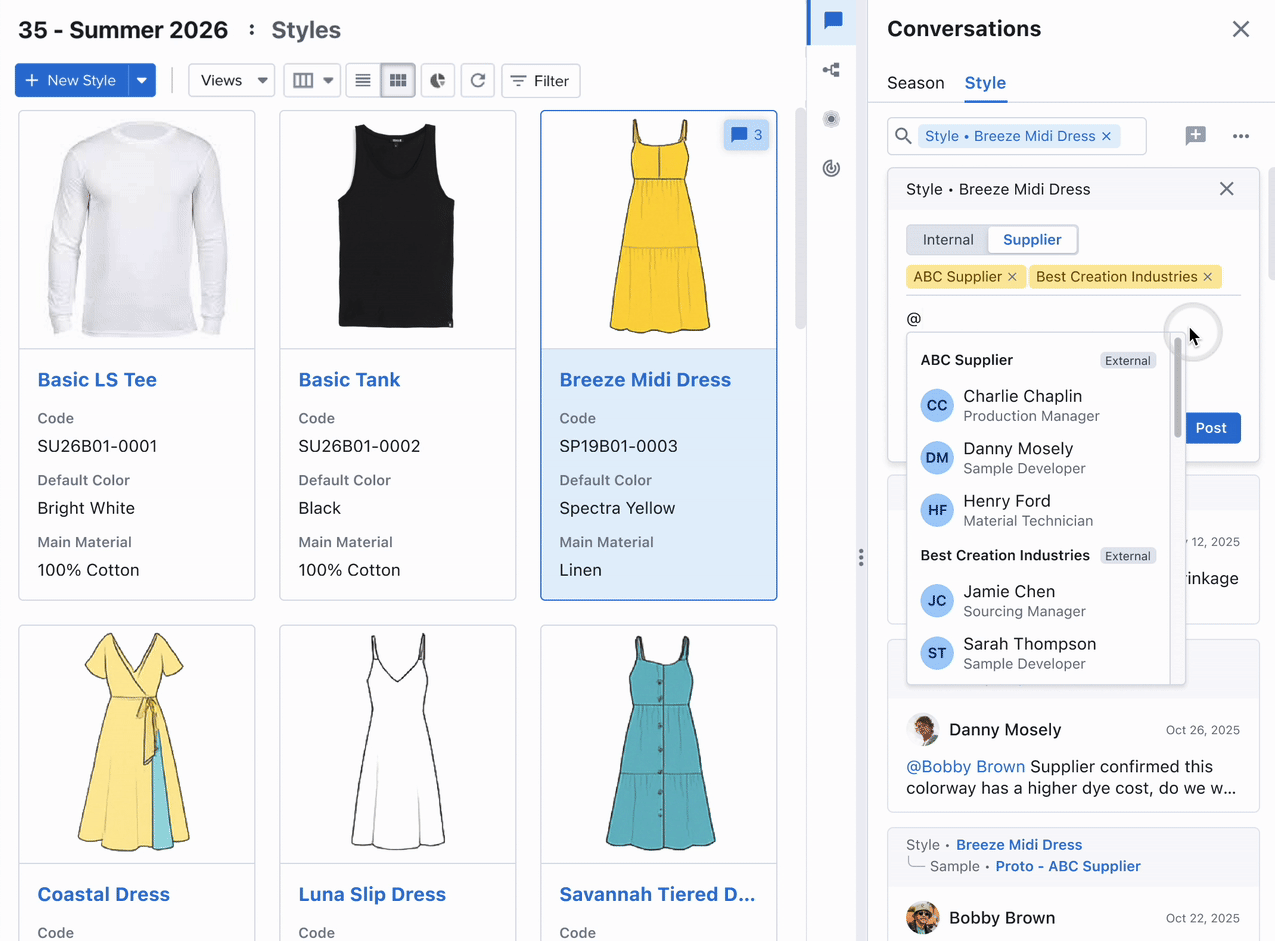Mention Henry Ford, Material Technician
This screenshot has width=1275, height=941.
coord(1038,510)
